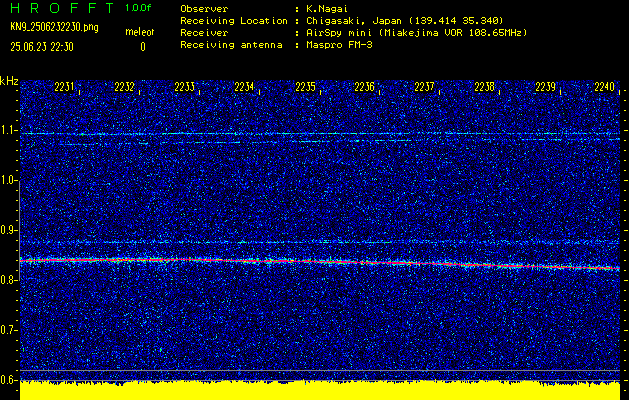Screen dimensions: 629x400
Task: Click the 2239 time marker
Action: point(546,87)
